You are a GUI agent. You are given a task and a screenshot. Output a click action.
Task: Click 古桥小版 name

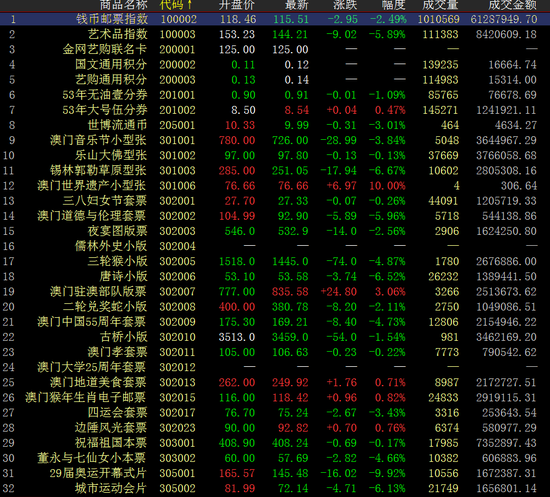pyautogui.click(x=123, y=337)
